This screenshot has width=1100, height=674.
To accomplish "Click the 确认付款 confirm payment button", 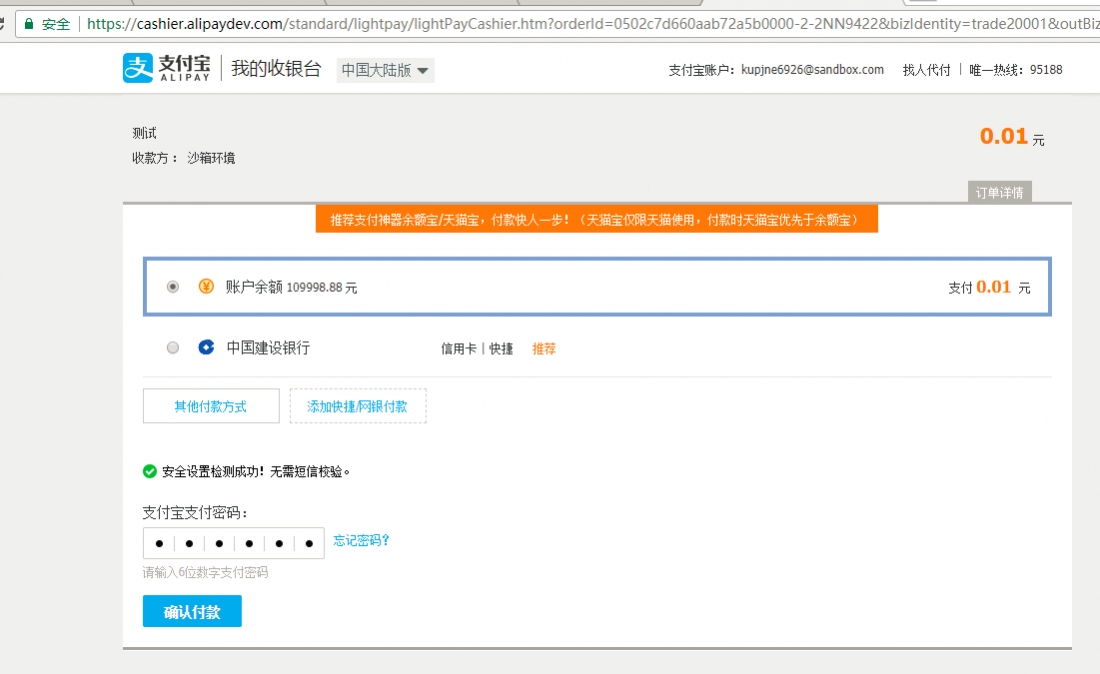I will pyautogui.click(x=192, y=612).
